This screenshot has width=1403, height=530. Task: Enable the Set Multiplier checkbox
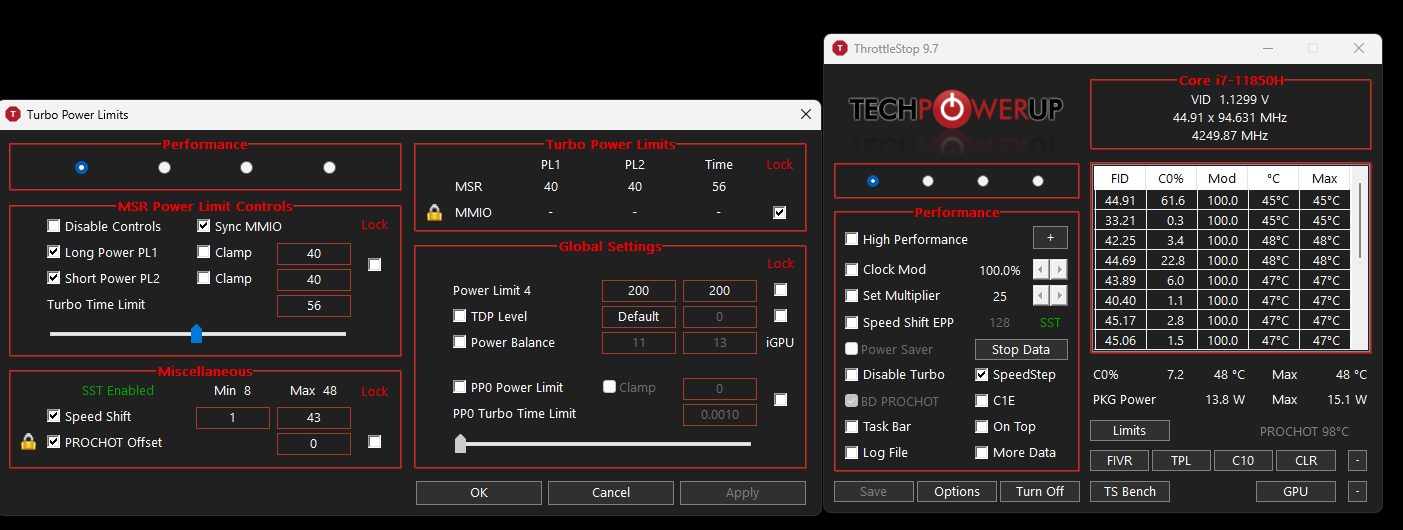point(852,295)
